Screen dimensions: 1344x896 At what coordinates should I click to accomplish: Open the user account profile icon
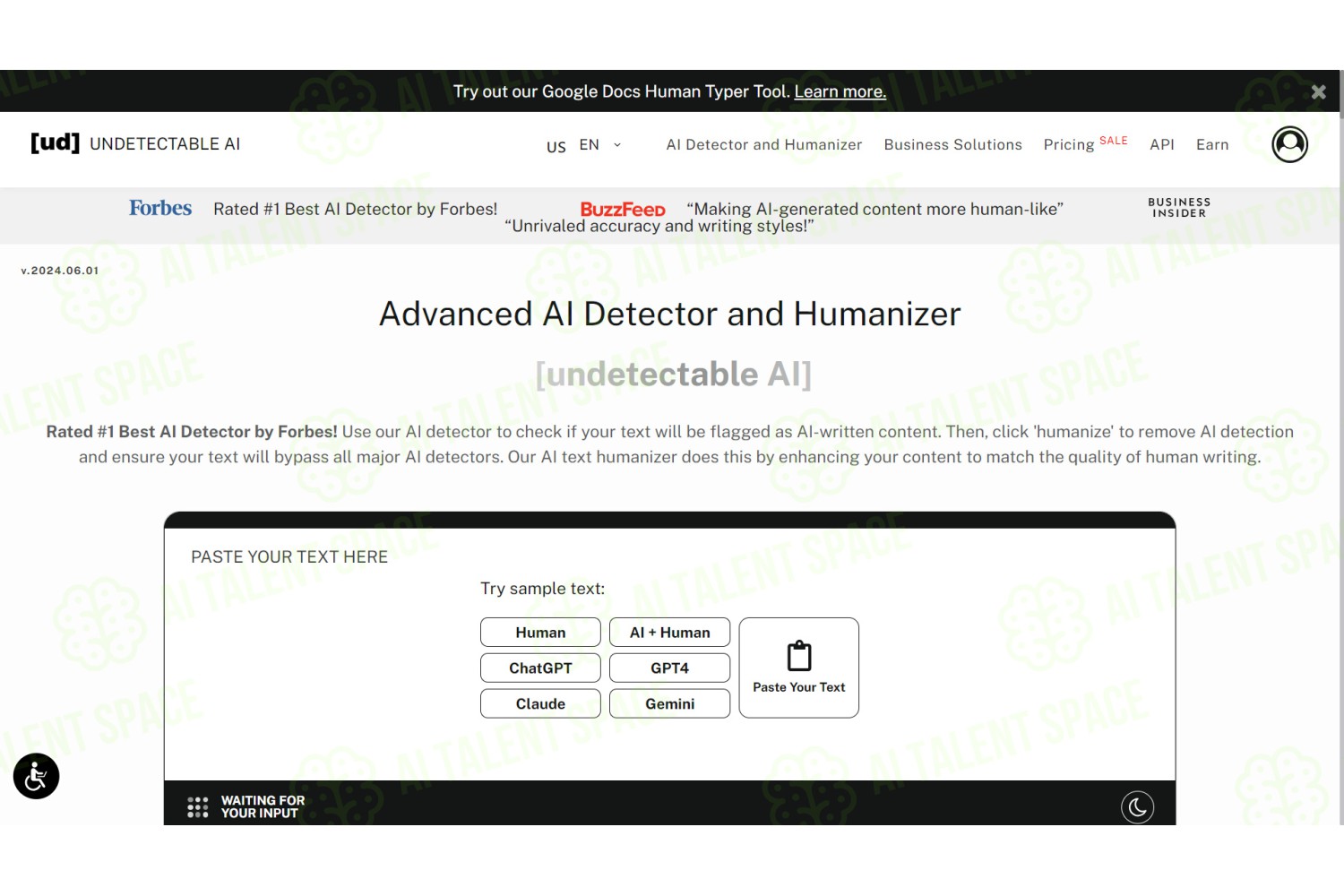[x=1289, y=144]
